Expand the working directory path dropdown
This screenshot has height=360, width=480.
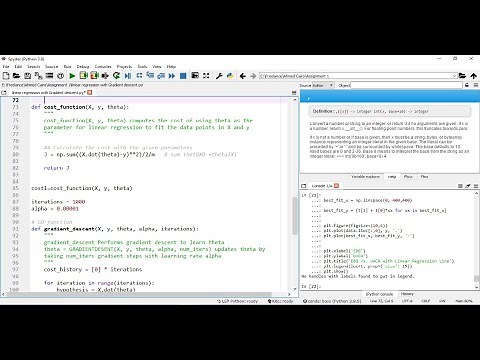pyautogui.click(x=454, y=76)
